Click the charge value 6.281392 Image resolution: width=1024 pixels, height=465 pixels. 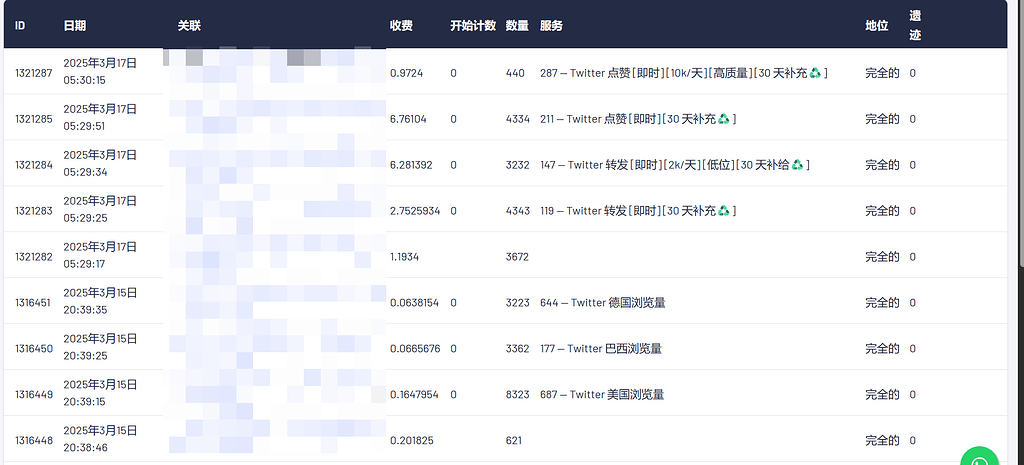[x=411, y=165]
